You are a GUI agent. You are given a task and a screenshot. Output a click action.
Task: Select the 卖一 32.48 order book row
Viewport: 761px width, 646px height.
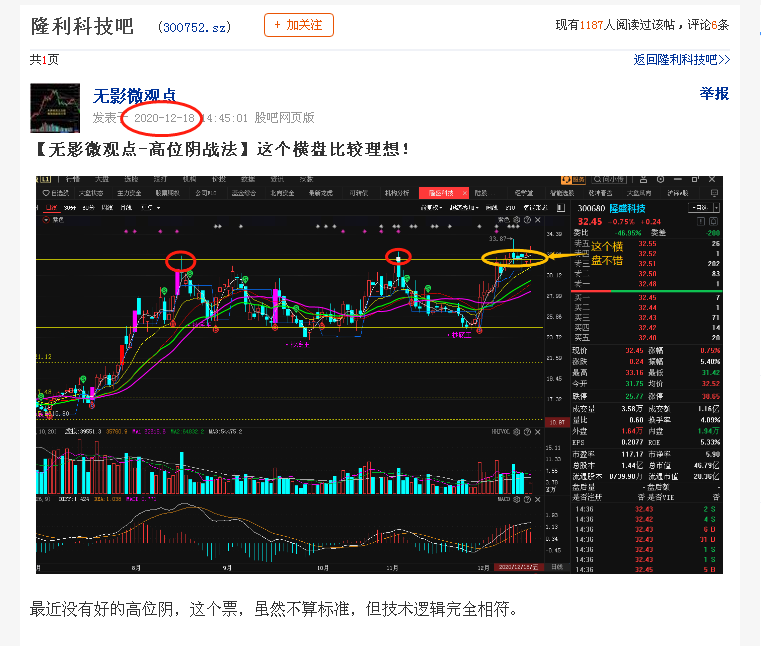647,284
